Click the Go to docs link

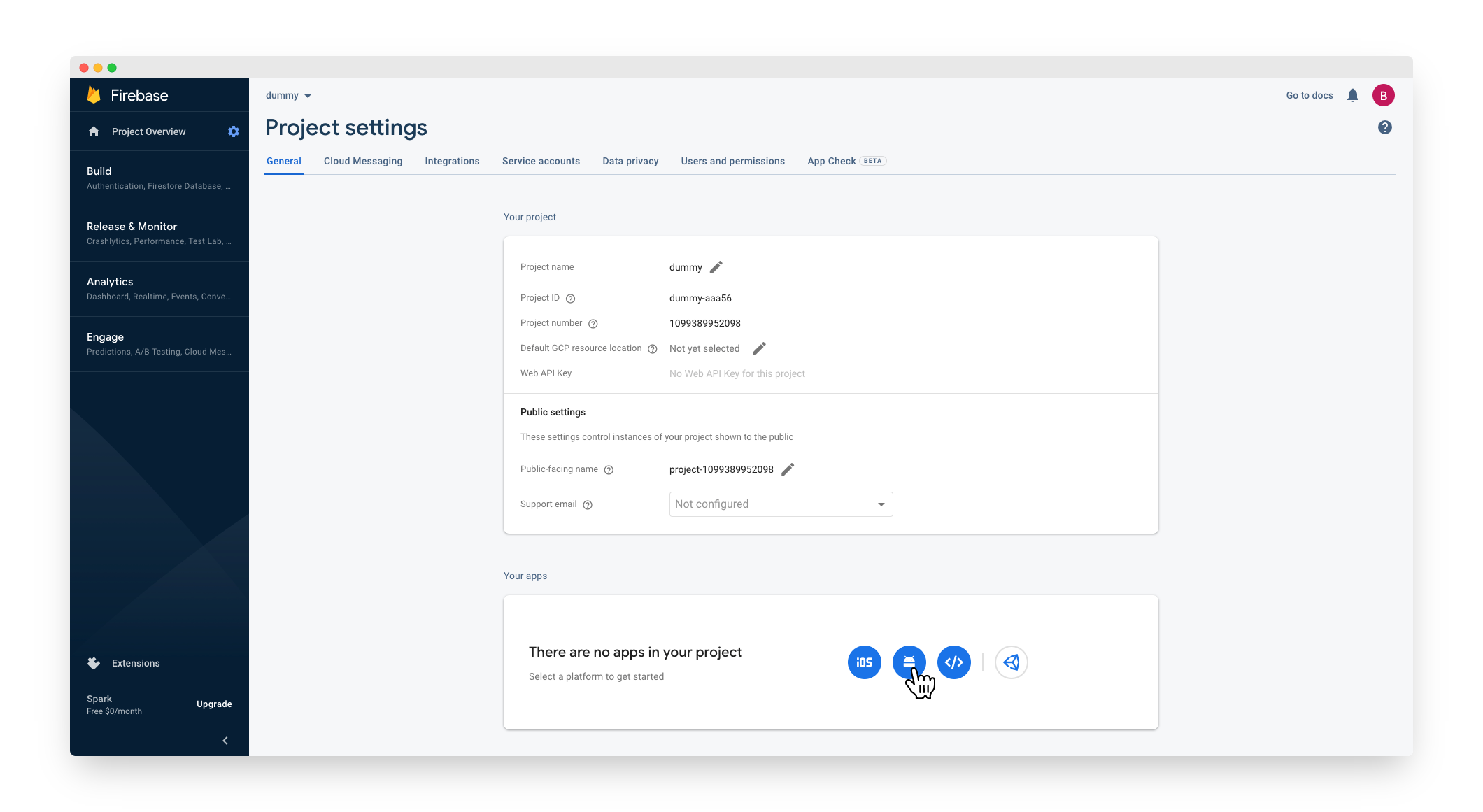point(1310,95)
